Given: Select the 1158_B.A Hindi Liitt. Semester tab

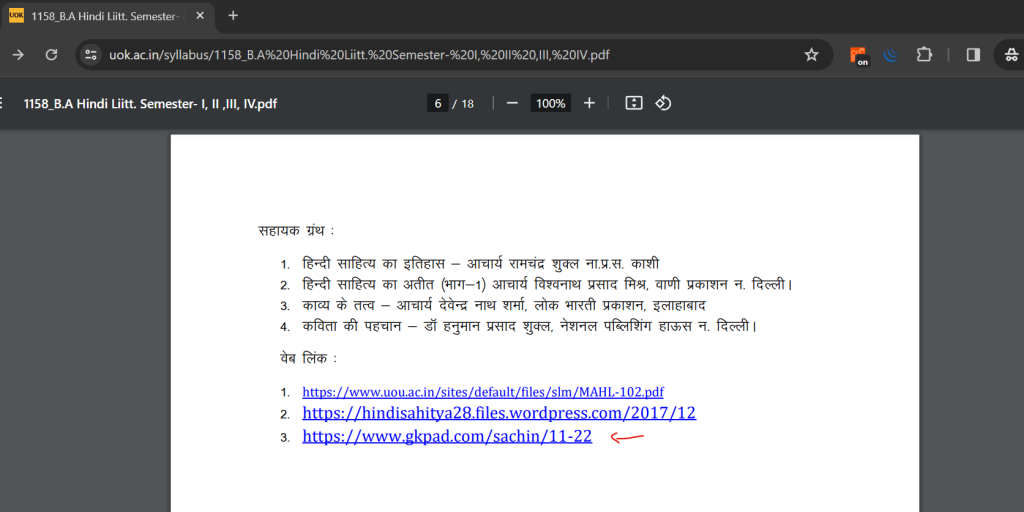Looking at the screenshot, I should [107, 16].
